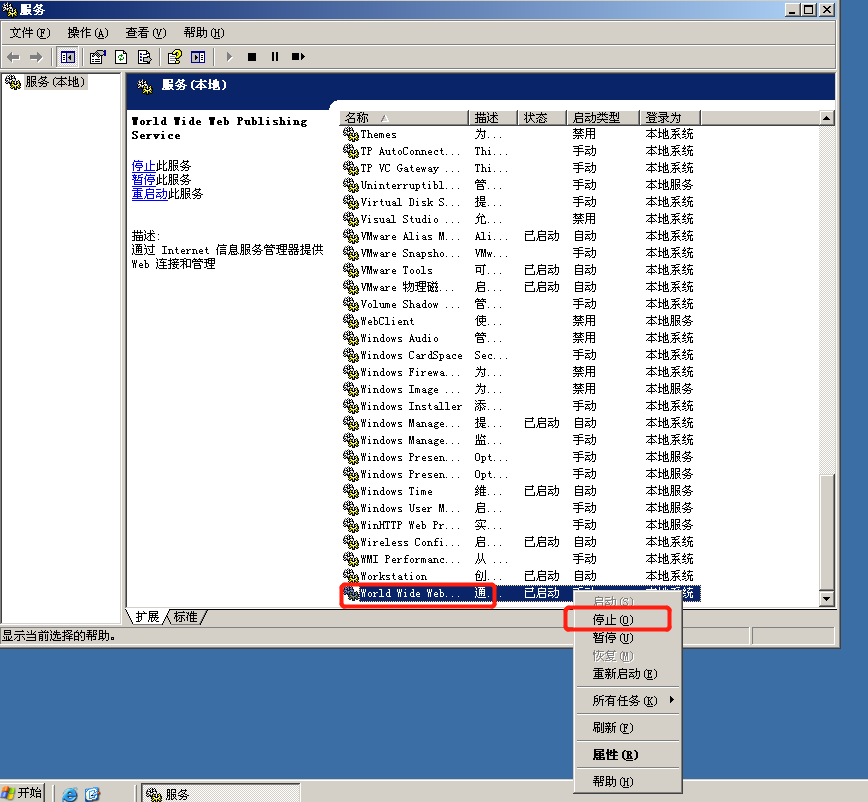Click the Export list toolbar icon
Screen dimensions: 868x802
point(143,57)
